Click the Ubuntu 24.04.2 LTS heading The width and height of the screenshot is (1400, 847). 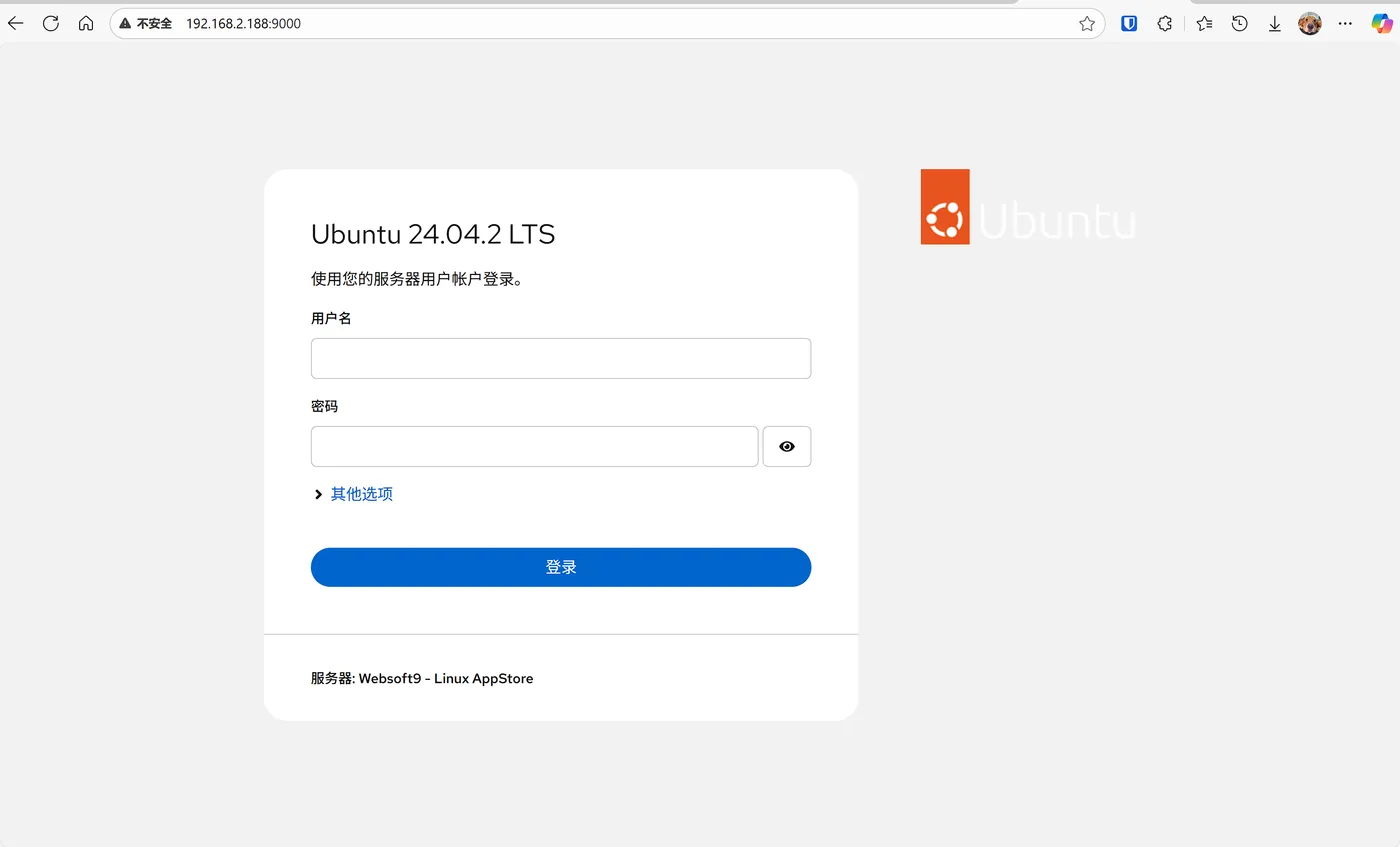click(433, 234)
